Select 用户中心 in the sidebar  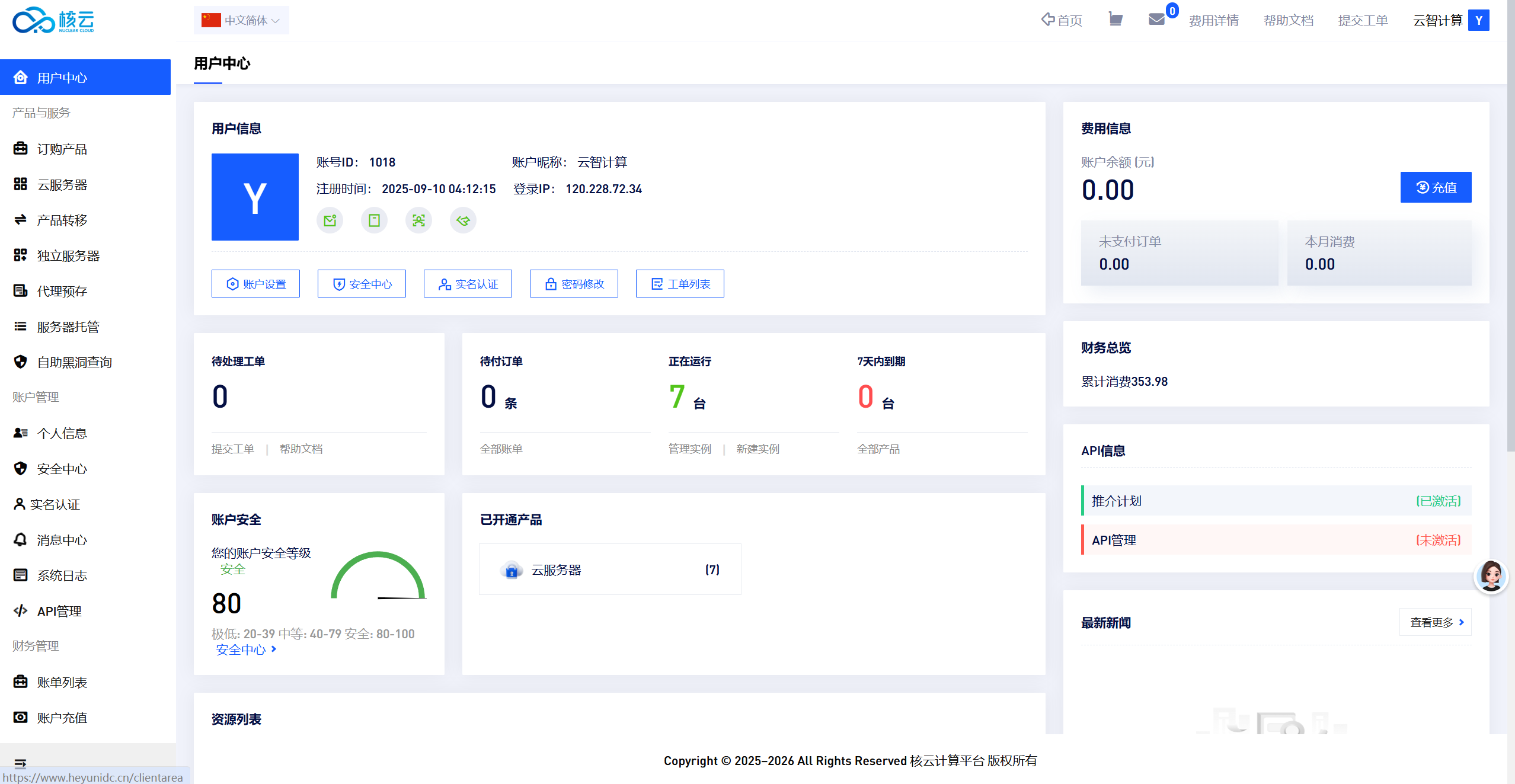85,77
